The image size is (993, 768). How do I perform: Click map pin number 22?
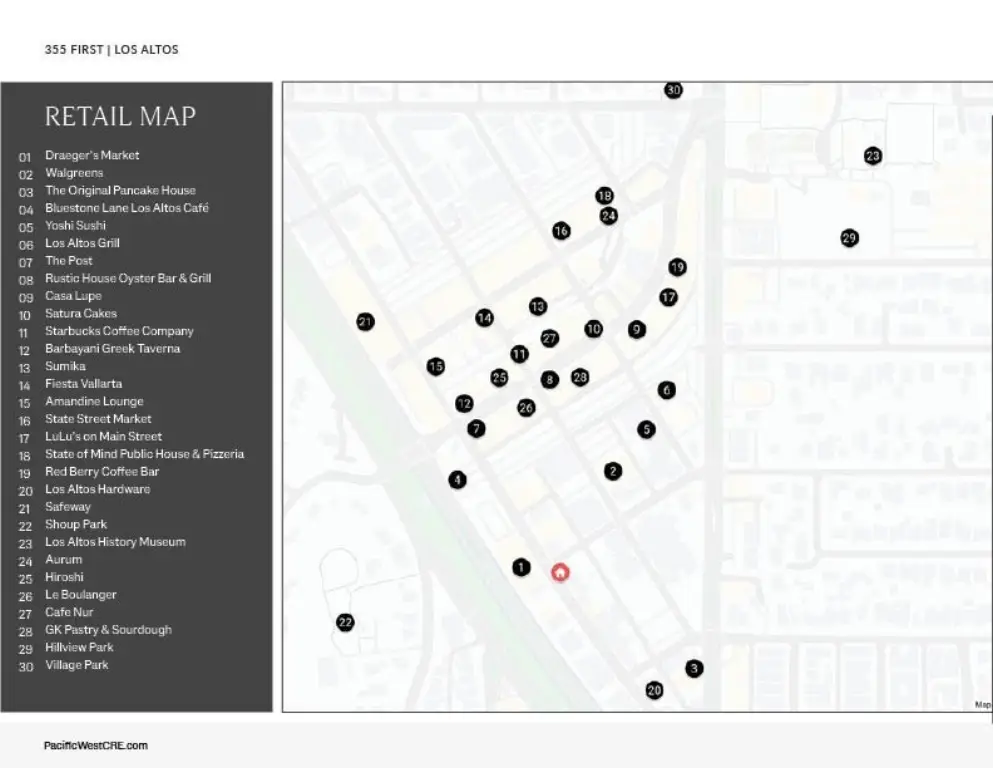[x=345, y=623]
